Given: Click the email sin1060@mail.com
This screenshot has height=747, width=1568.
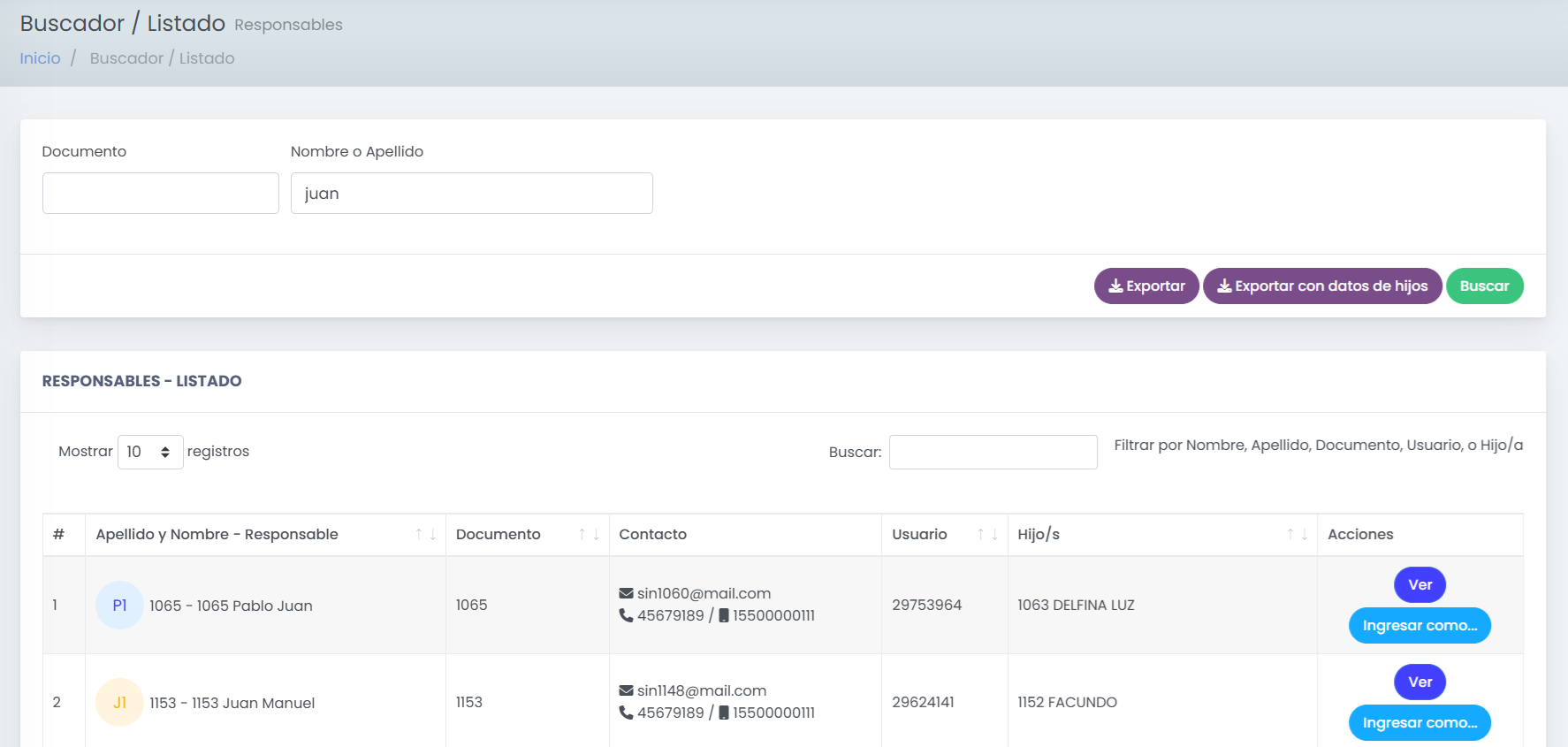Looking at the screenshot, I should pos(704,593).
